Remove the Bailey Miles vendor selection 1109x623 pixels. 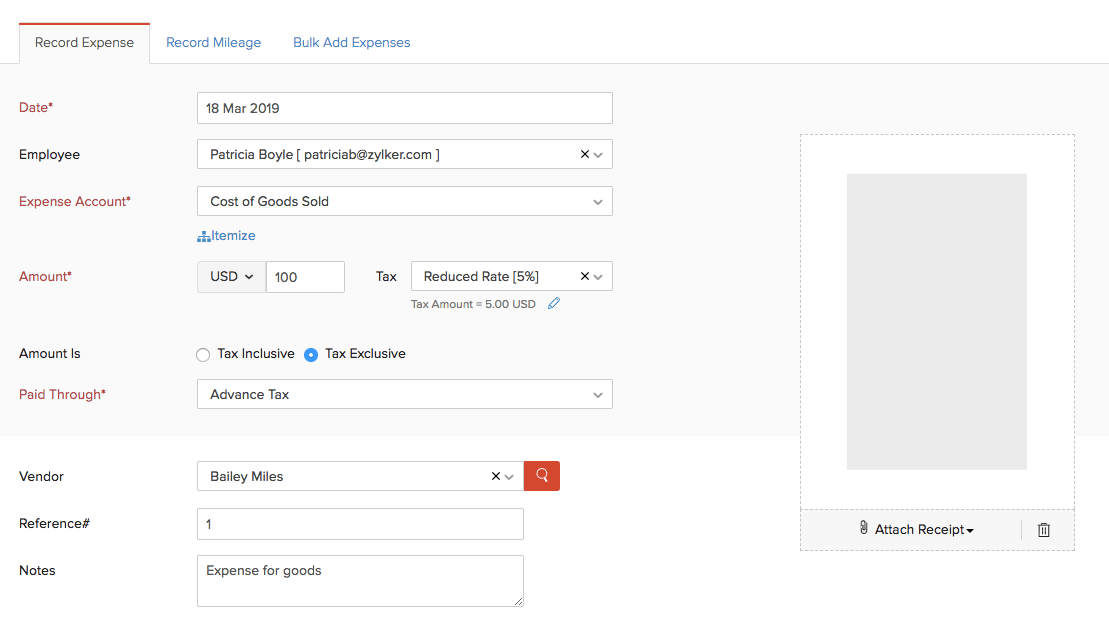(496, 476)
